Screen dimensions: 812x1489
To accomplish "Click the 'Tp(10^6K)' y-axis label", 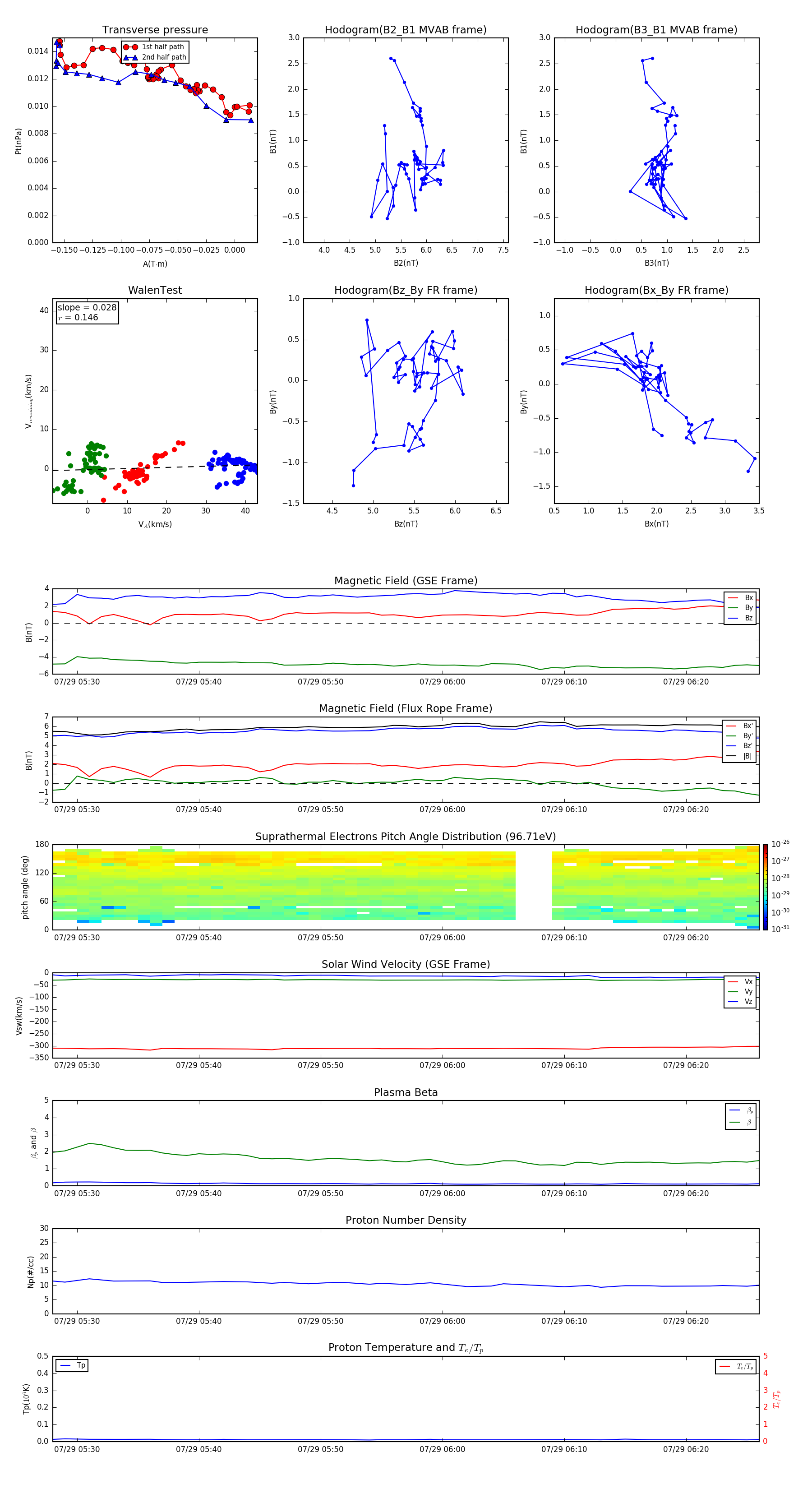I will click(26, 1399).
